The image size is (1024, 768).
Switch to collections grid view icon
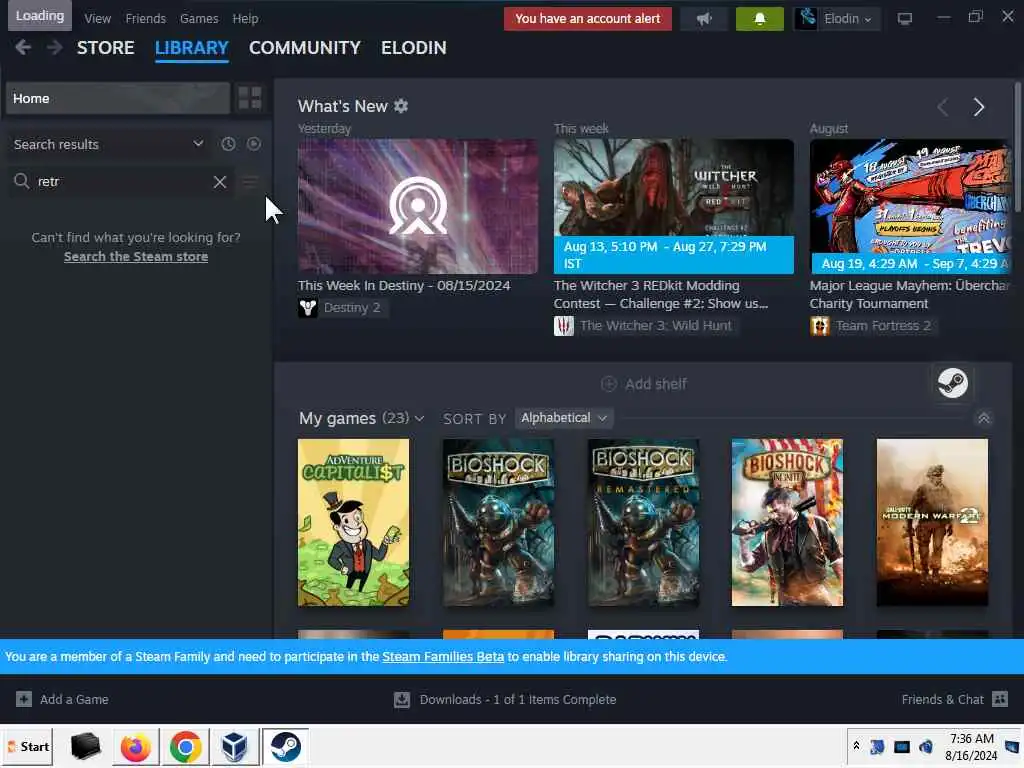(250, 98)
